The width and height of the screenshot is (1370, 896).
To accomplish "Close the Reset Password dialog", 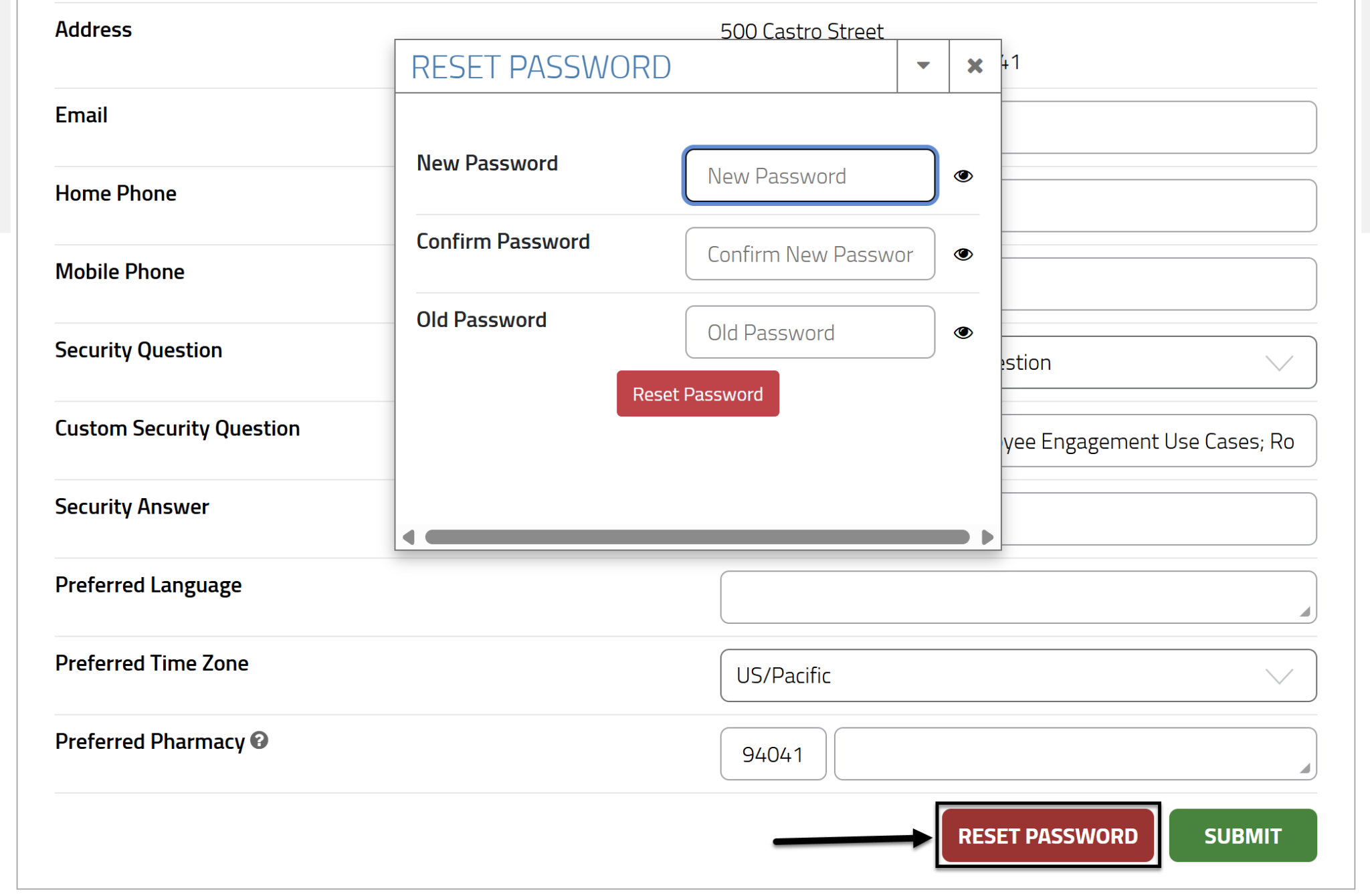I will coord(975,66).
